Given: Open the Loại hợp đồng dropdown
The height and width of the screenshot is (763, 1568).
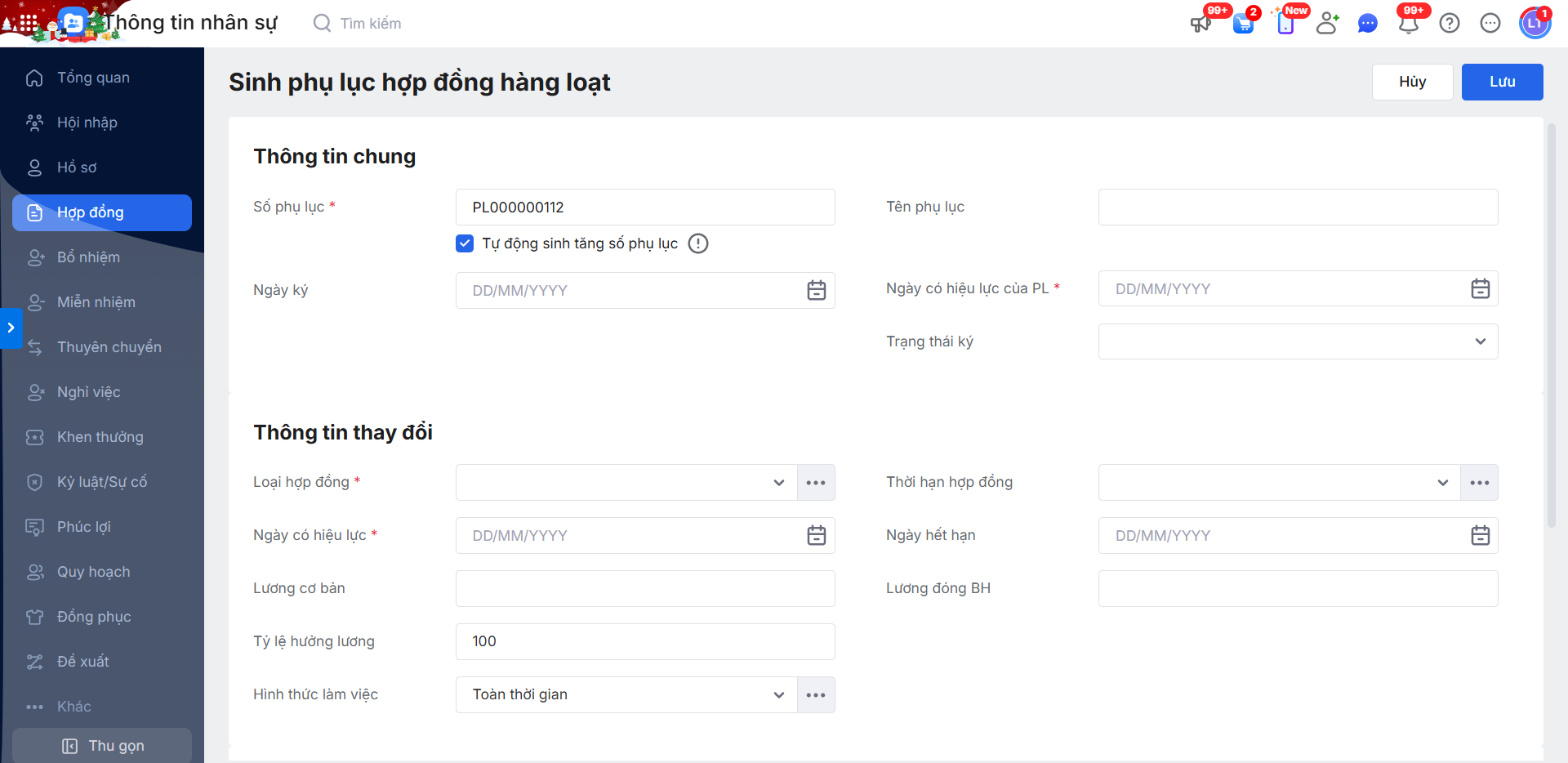Looking at the screenshot, I should pyautogui.click(x=626, y=483).
